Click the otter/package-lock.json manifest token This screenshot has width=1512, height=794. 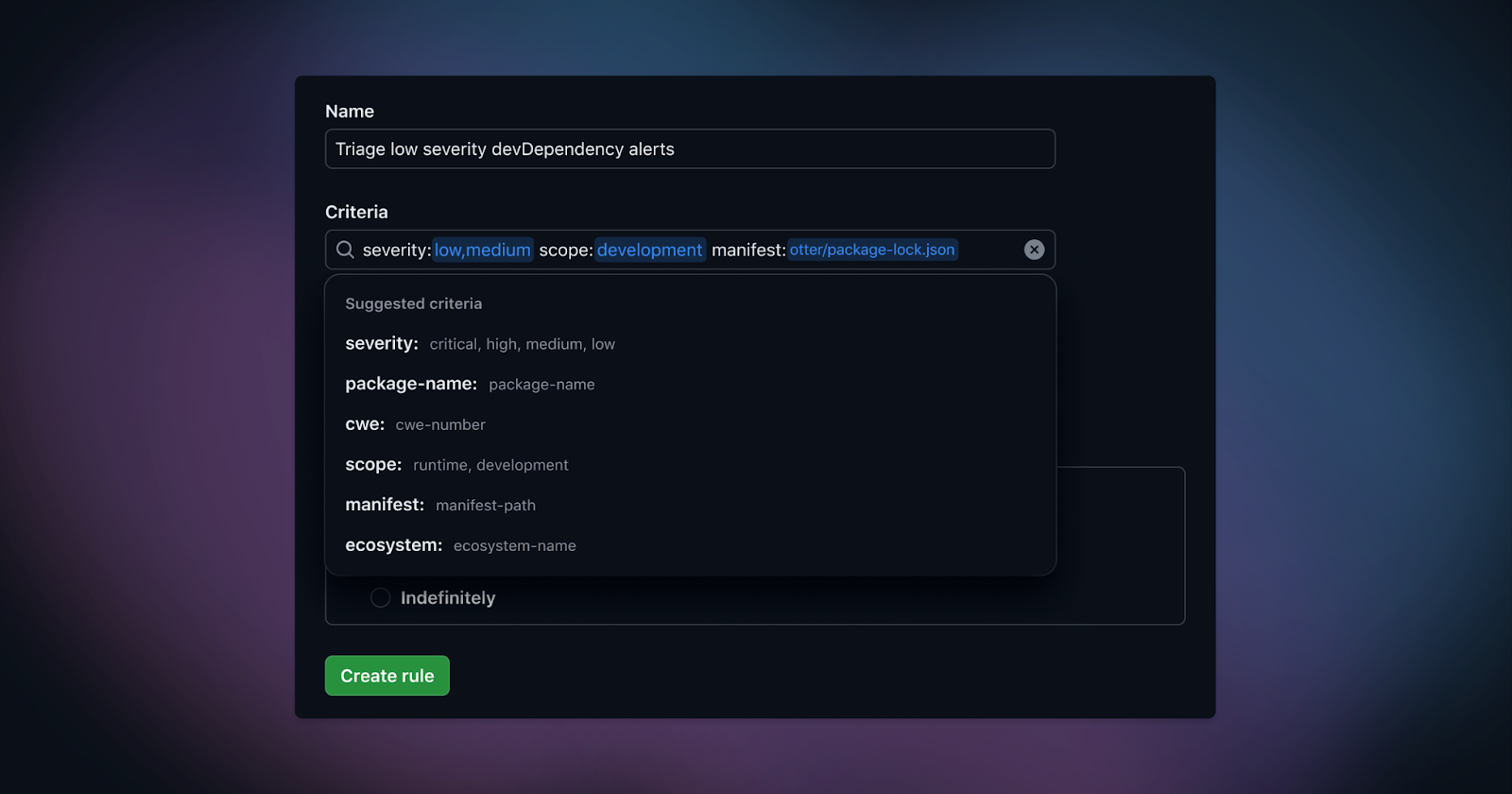click(872, 250)
